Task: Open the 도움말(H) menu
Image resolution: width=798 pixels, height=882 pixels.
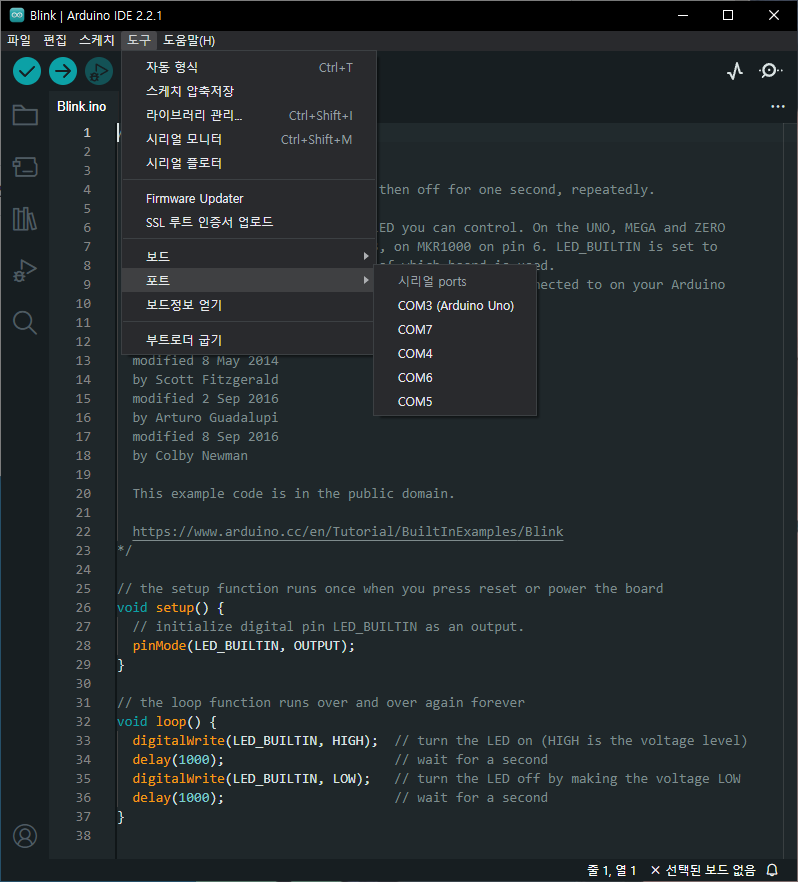Action: (x=189, y=40)
